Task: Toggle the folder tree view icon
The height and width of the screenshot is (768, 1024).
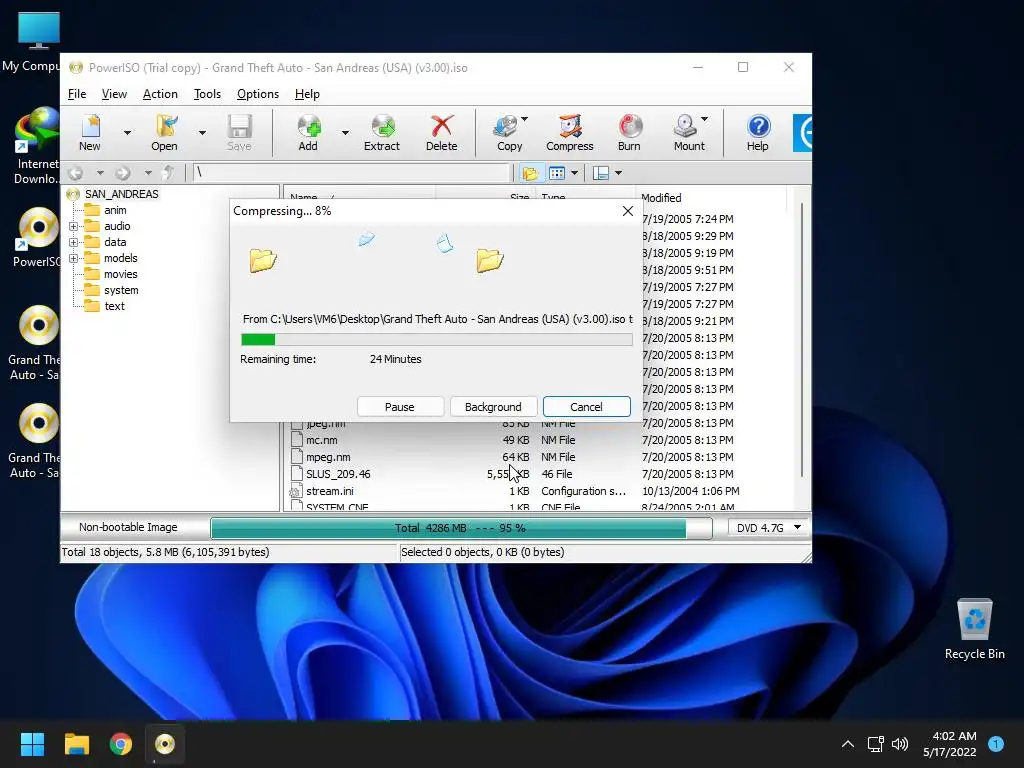Action: (x=530, y=173)
